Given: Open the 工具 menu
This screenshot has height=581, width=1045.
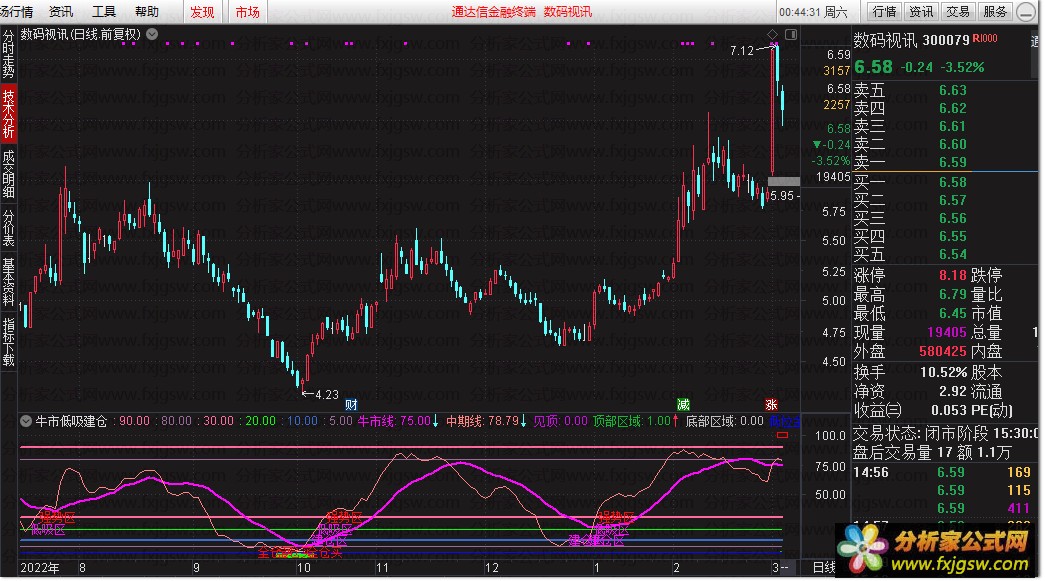Looking at the screenshot, I should click(x=104, y=11).
